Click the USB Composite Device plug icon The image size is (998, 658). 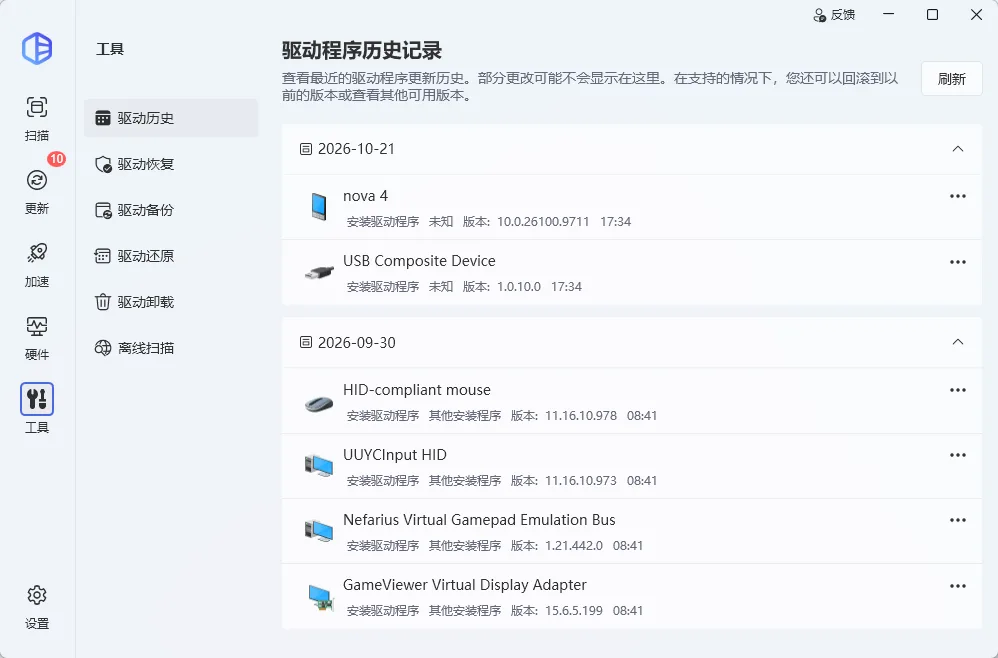point(319,272)
